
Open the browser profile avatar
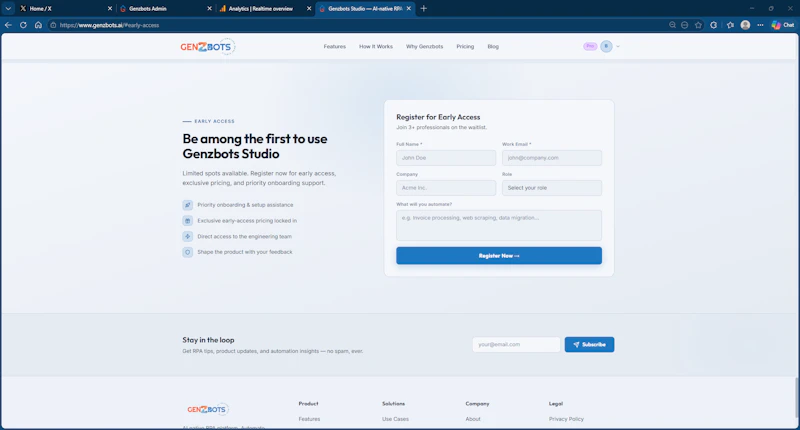tap(745, 25)
